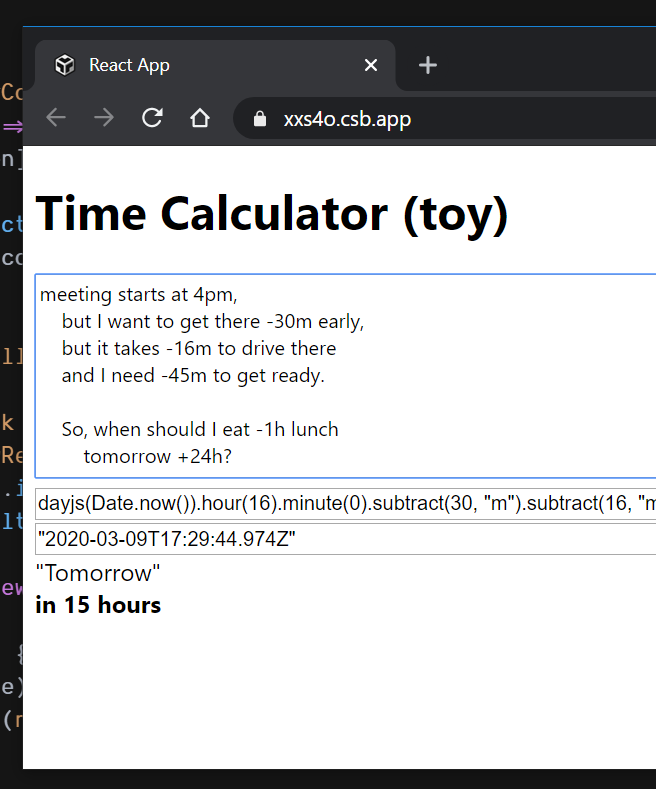Select the React App tab
The width and height of the screenshot is (656, 789).
click(215, 65)
